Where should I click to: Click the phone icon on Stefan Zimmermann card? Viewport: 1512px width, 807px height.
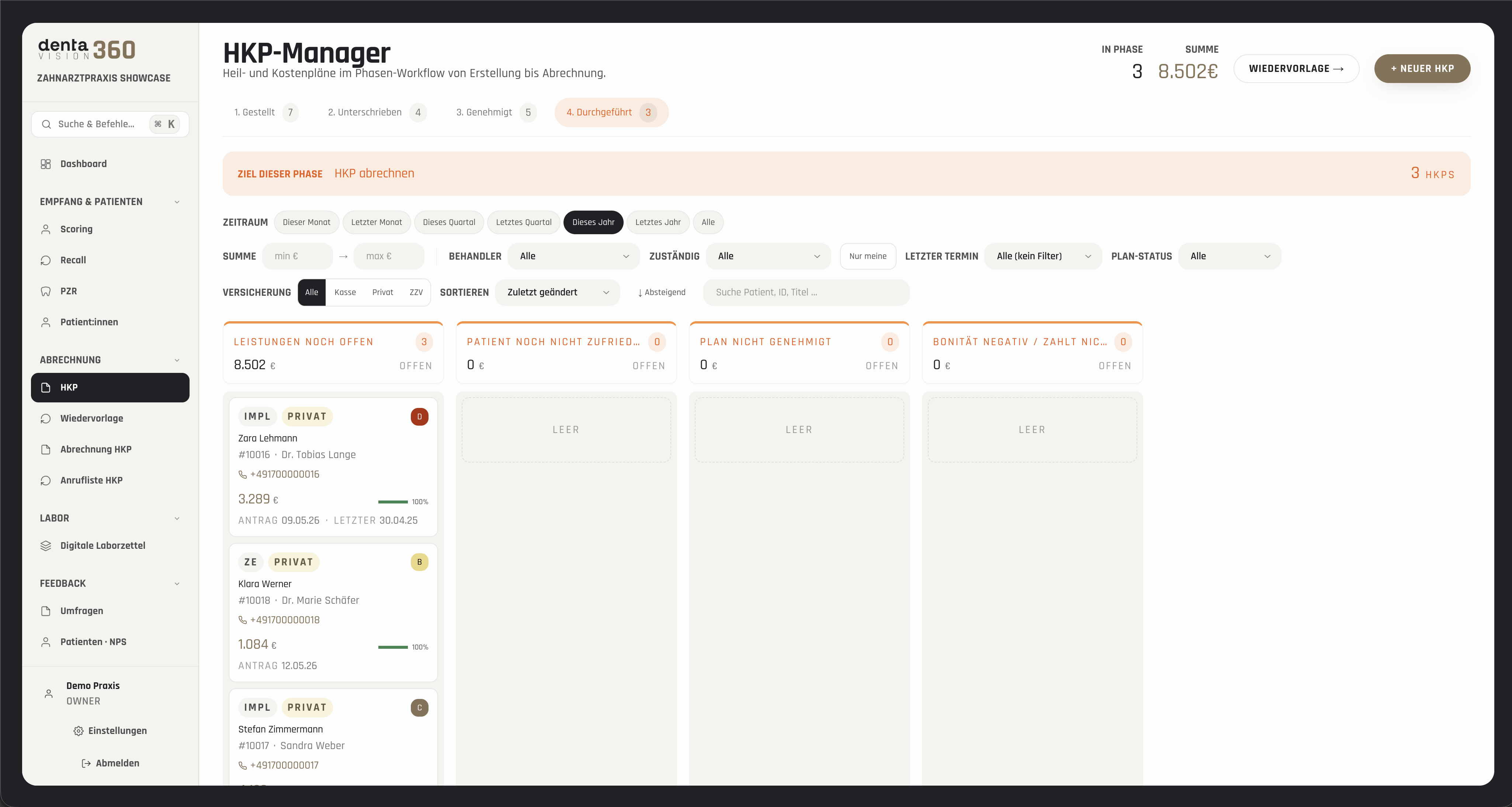[242, 765]
